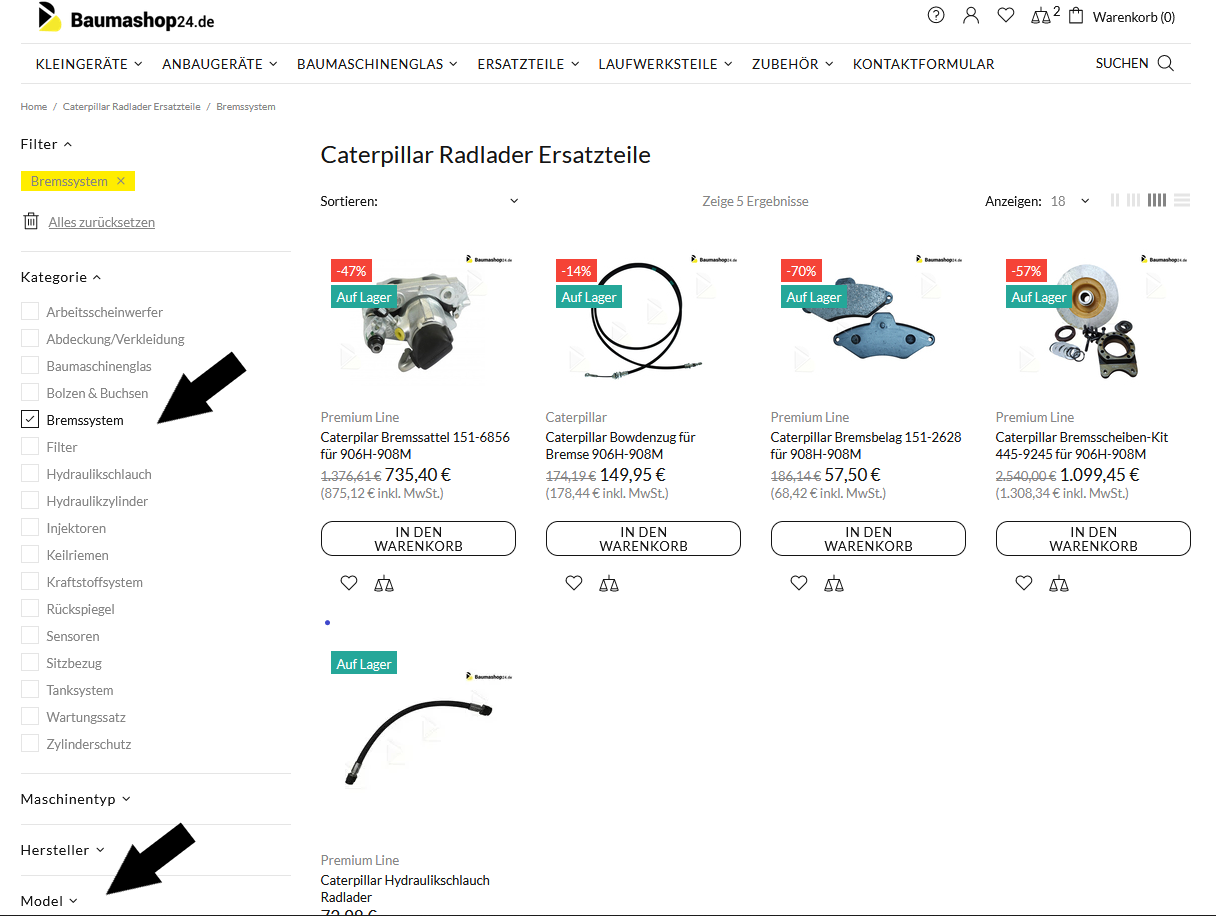Compare the Bremssattel 151-6856 product
The height and width of the screenshot is (916, 1216).
coord(384,583)
